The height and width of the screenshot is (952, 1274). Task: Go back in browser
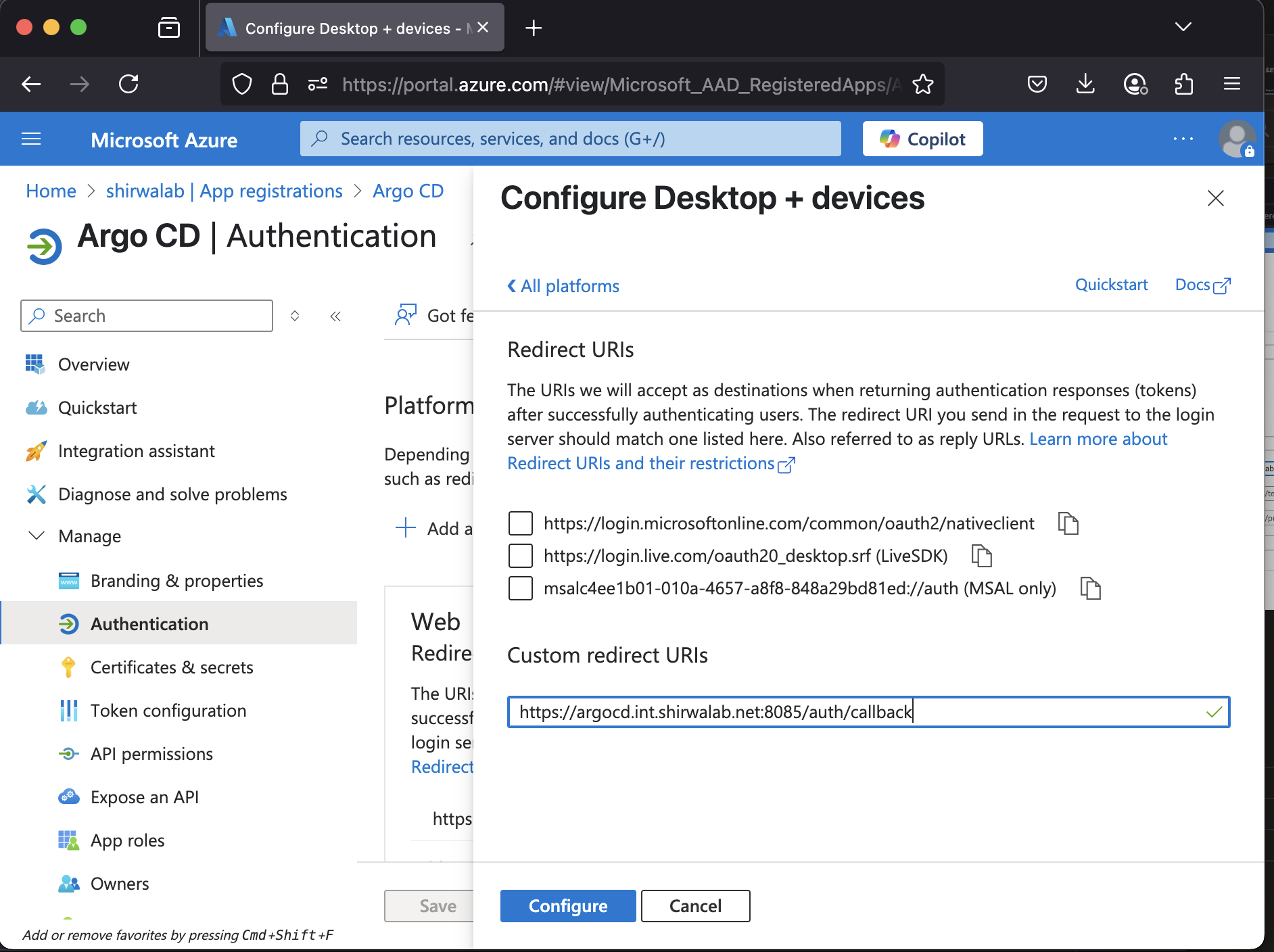click(31, 84)
